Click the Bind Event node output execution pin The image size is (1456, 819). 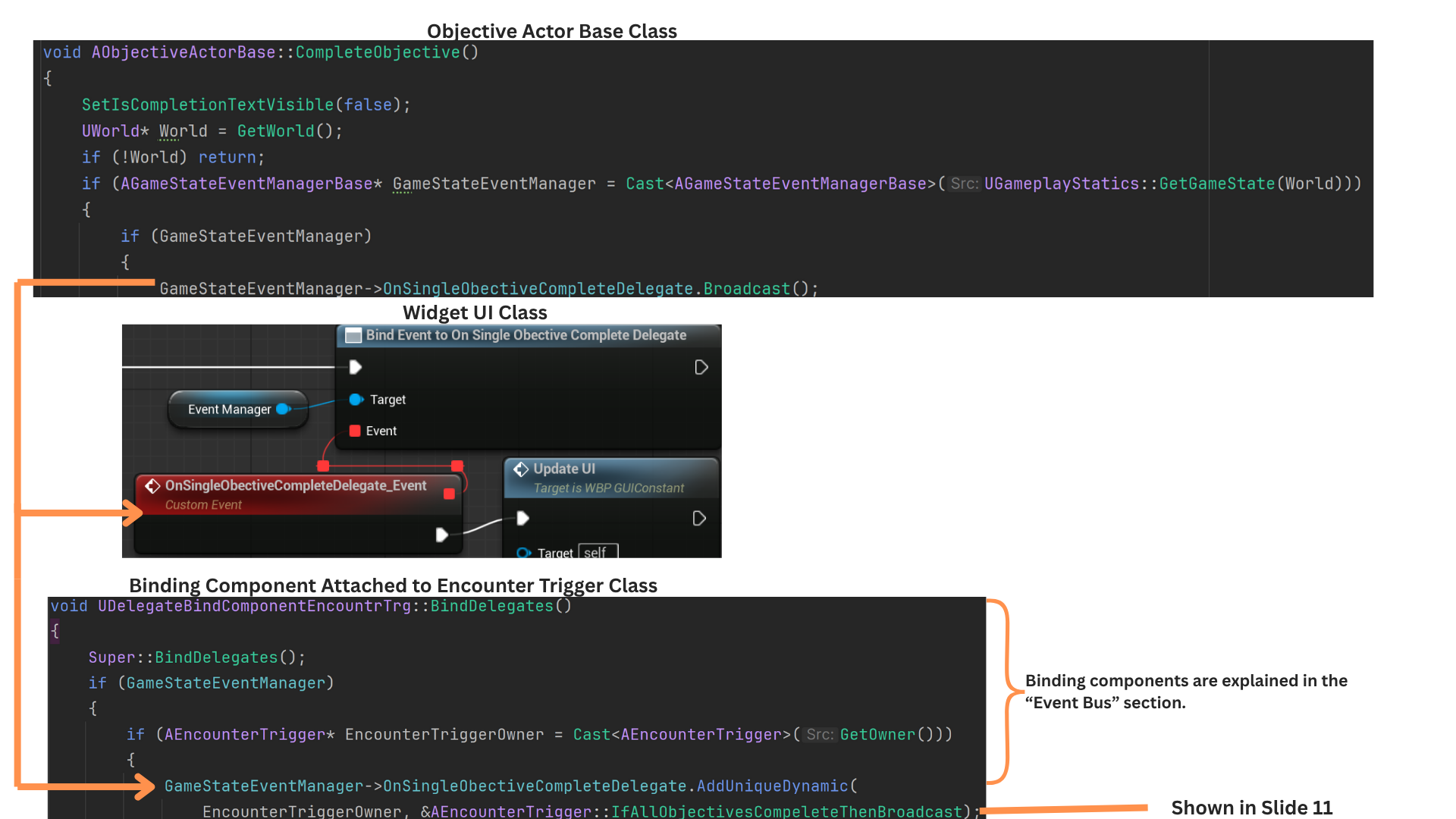701,368
